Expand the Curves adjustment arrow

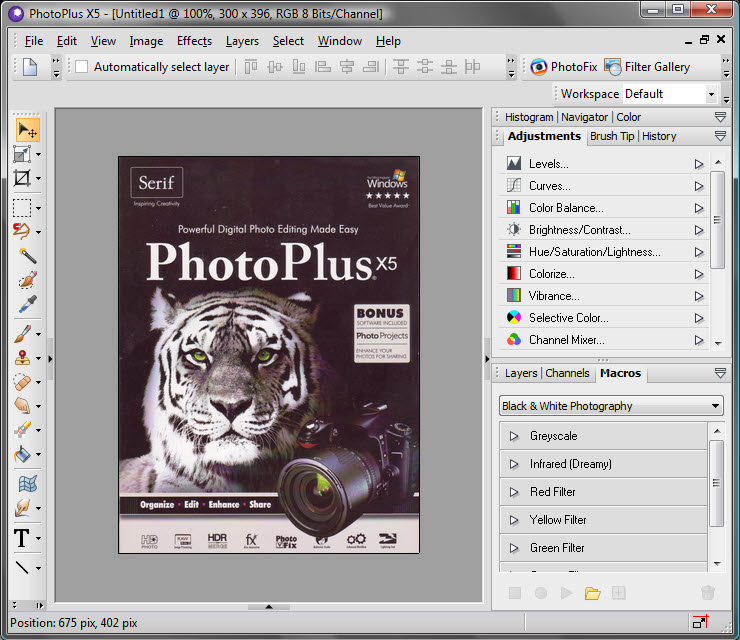[699, 186]
